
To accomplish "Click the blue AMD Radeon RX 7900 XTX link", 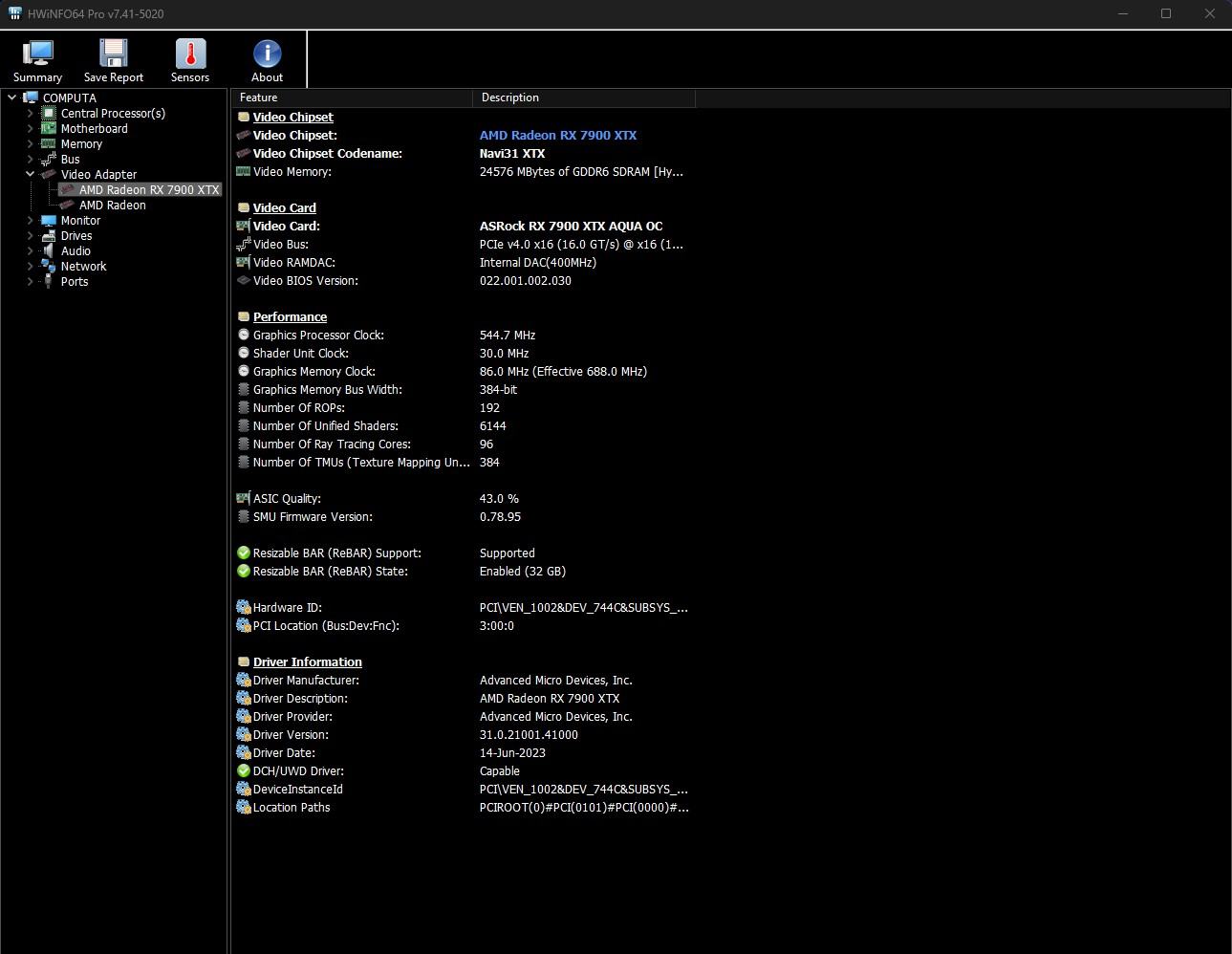I will 558,135.
